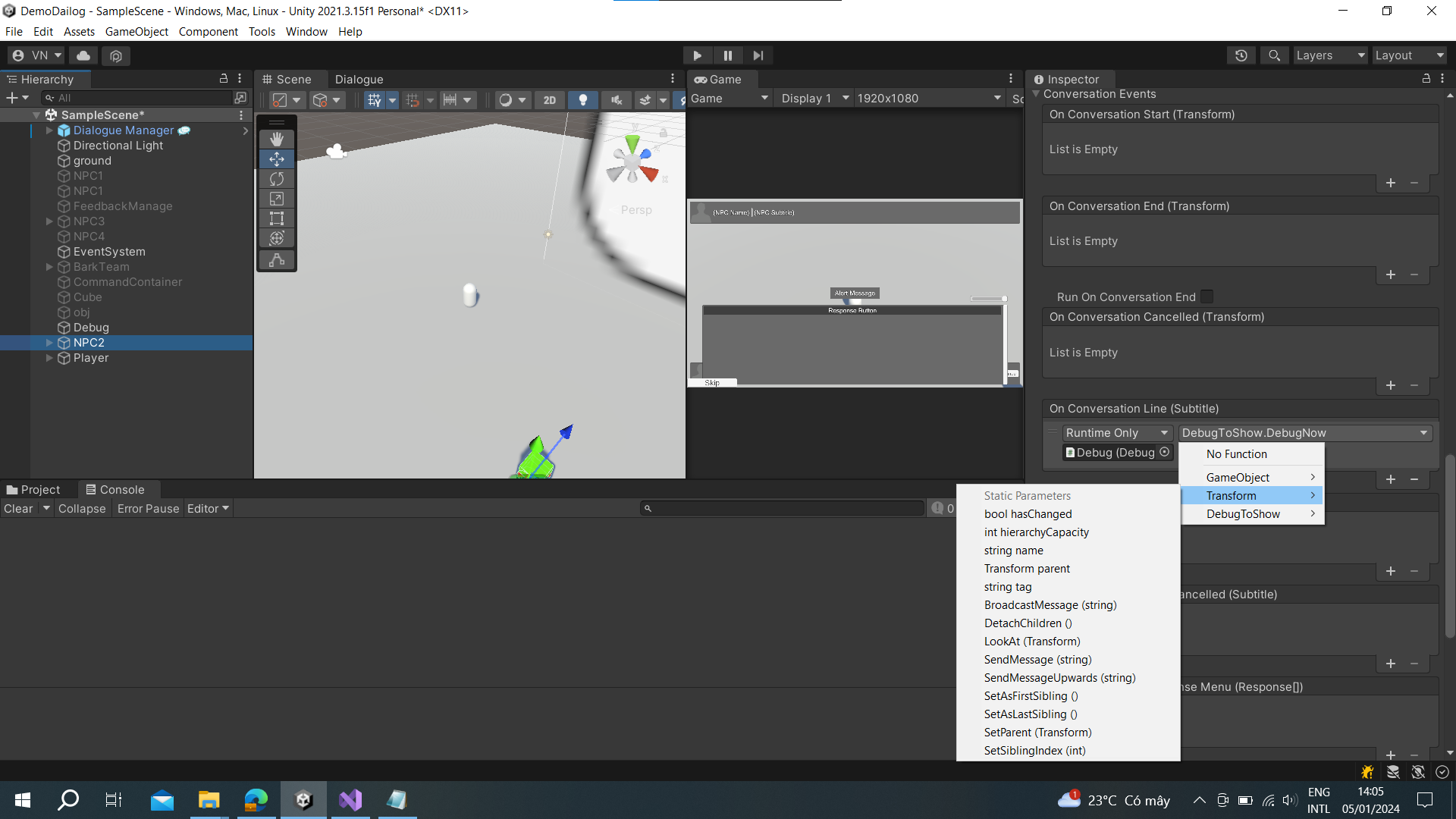Open the Layers dropdown
This screenshot has height=819, width=1456.
(x=1330, y=55)
